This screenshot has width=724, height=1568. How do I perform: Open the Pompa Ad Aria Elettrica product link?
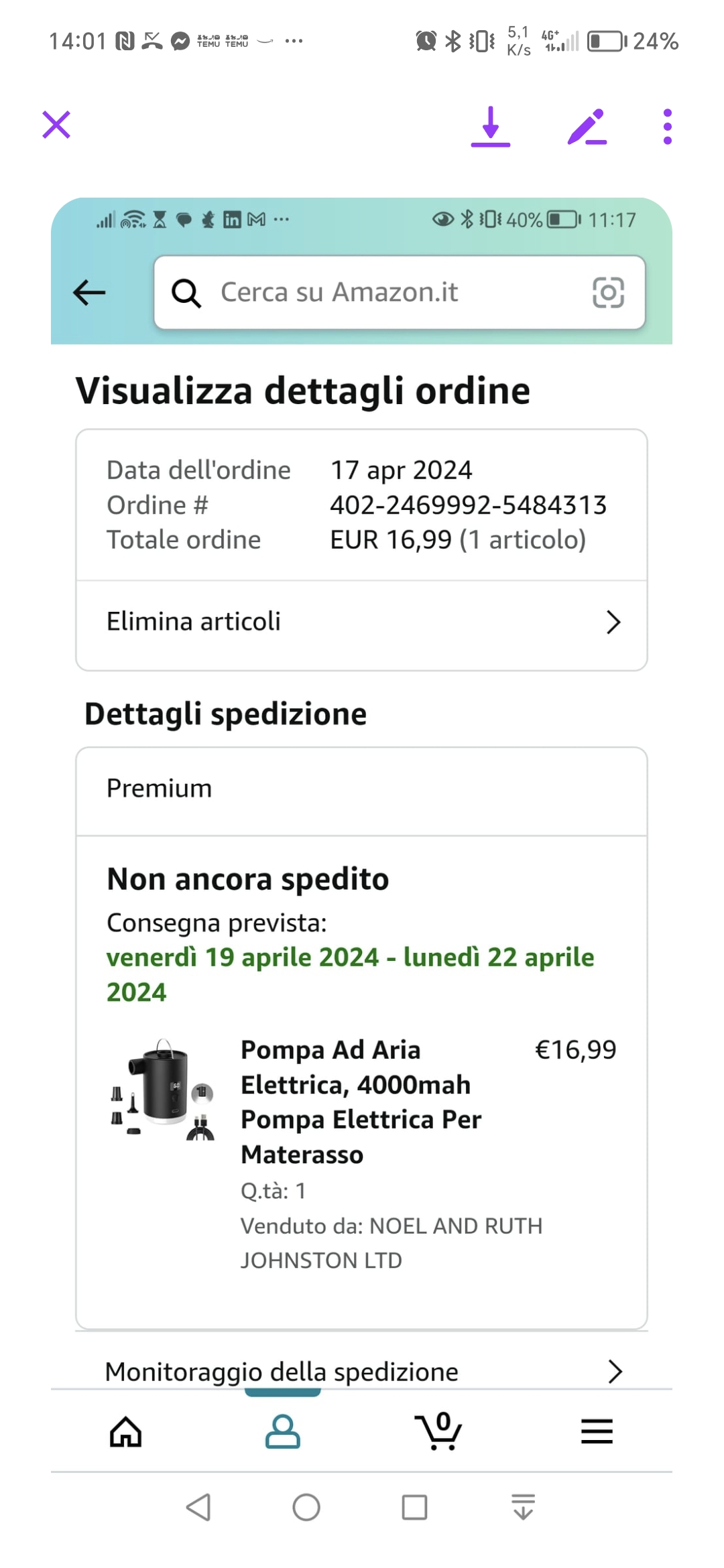(361, 1102)
